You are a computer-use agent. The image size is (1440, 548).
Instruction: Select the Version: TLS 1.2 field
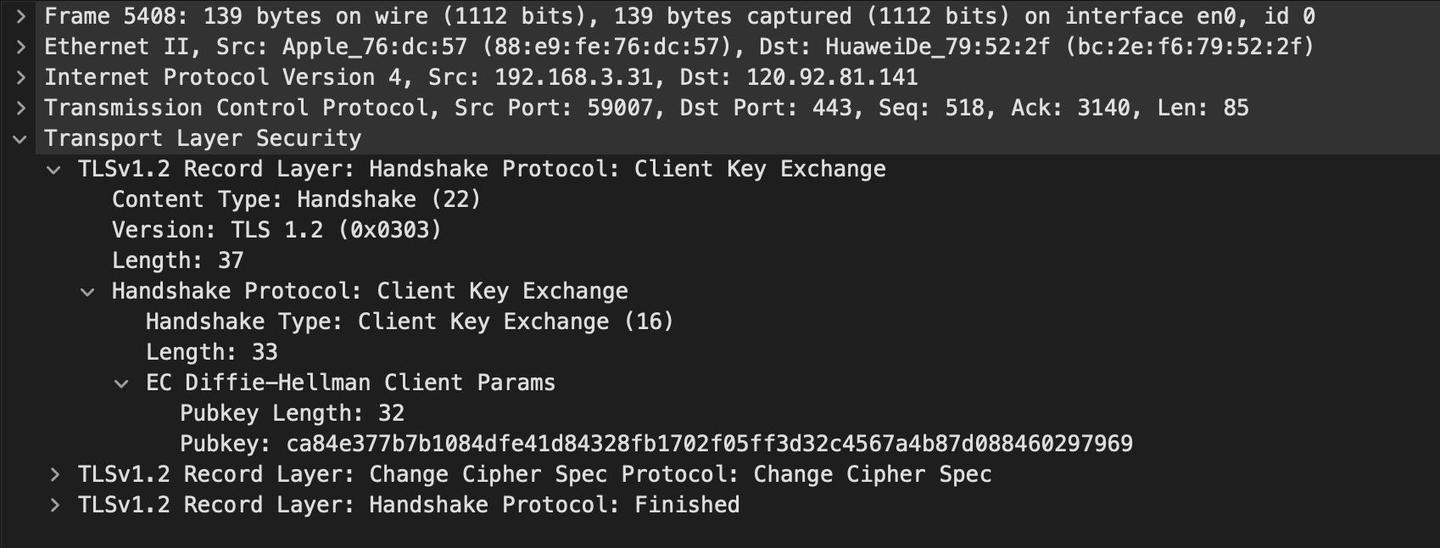(x=276, y=230)
